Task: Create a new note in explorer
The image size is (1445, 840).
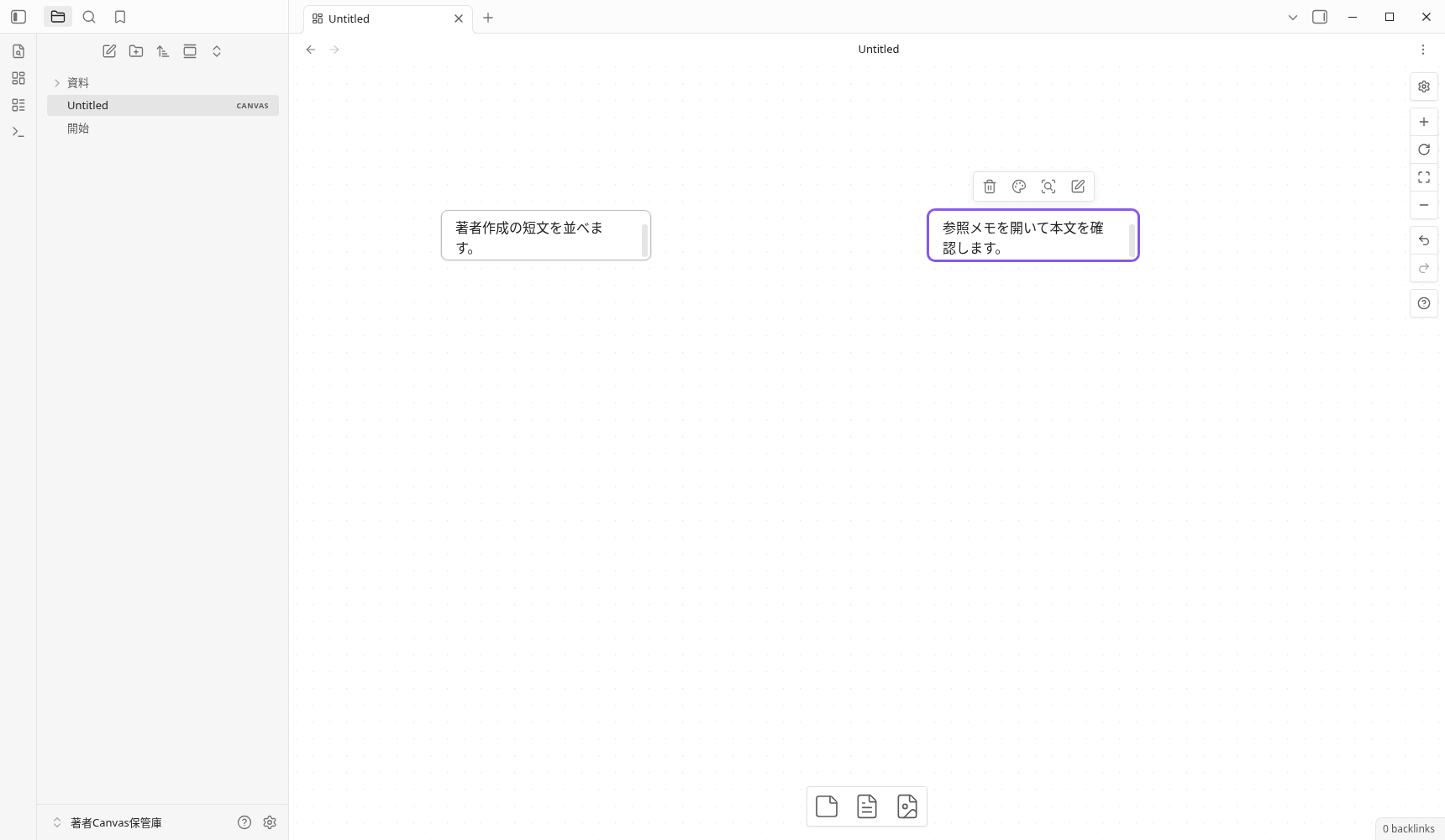Action: click(109, 51)
